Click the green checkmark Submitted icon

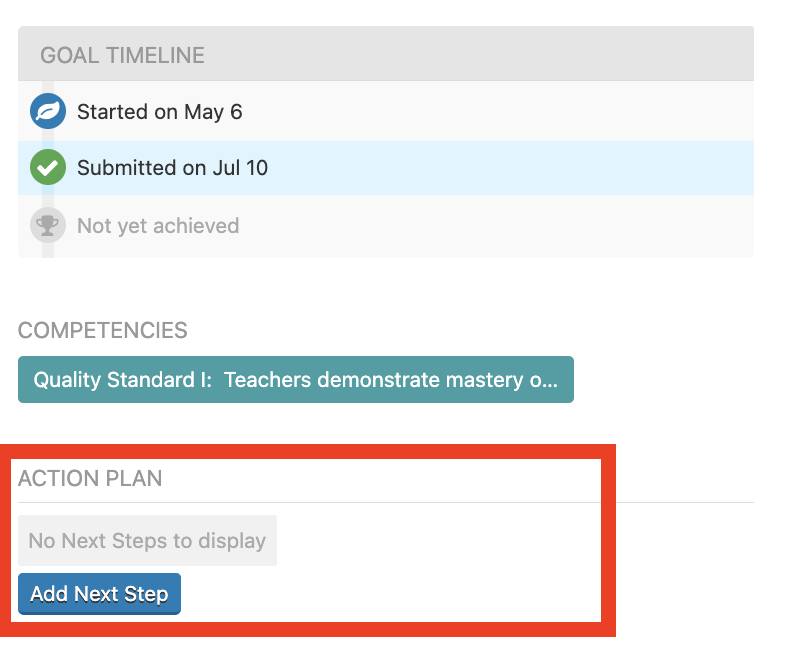[x=48, y=167]
